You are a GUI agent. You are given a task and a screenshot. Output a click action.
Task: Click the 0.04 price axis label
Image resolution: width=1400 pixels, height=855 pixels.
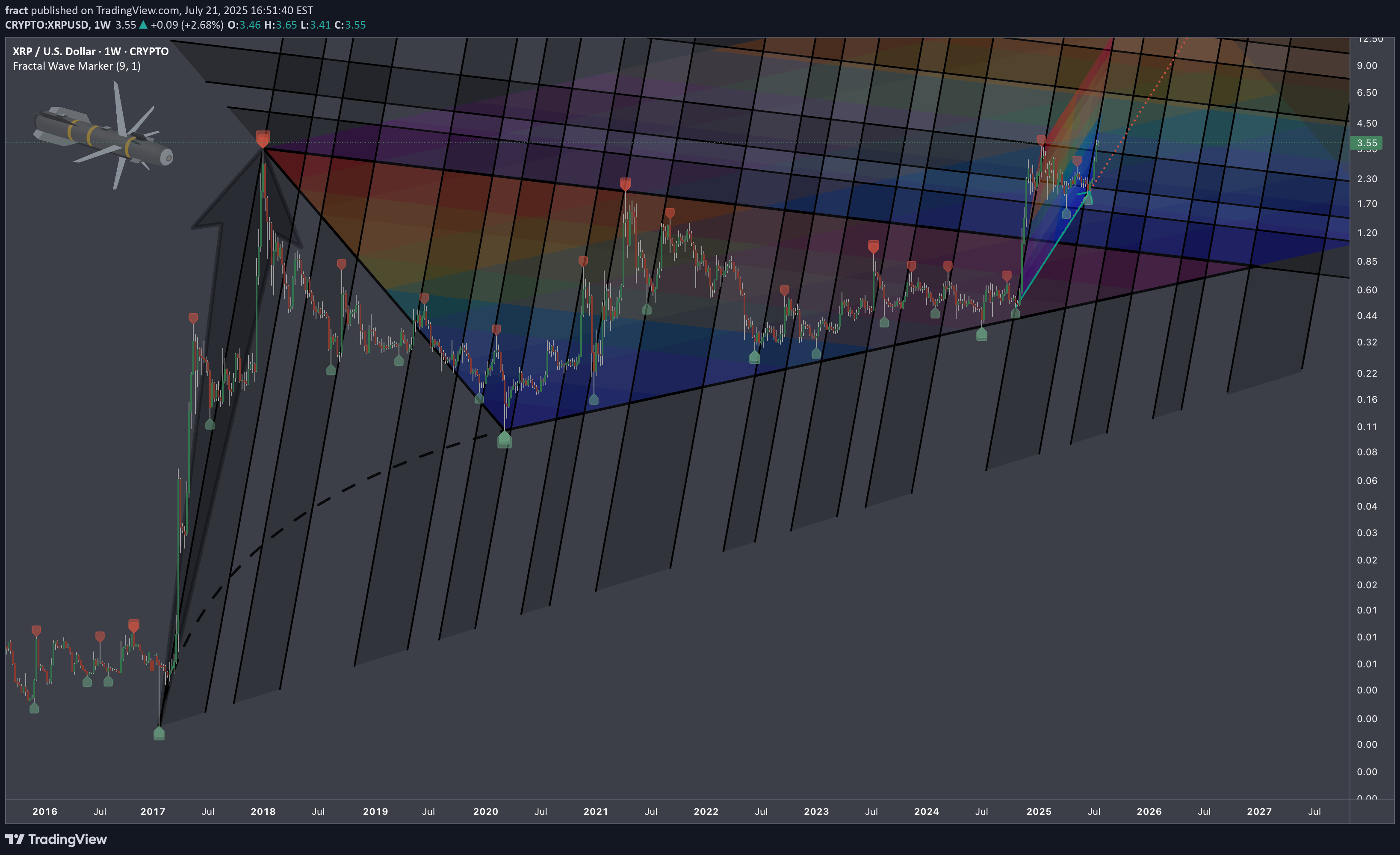(1367, 507)
